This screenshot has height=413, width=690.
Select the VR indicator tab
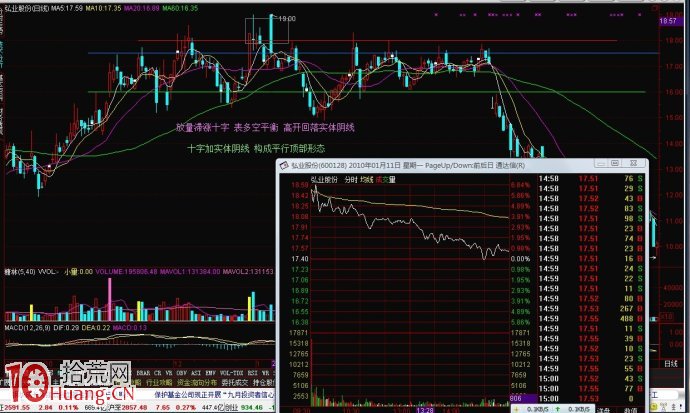169,373
